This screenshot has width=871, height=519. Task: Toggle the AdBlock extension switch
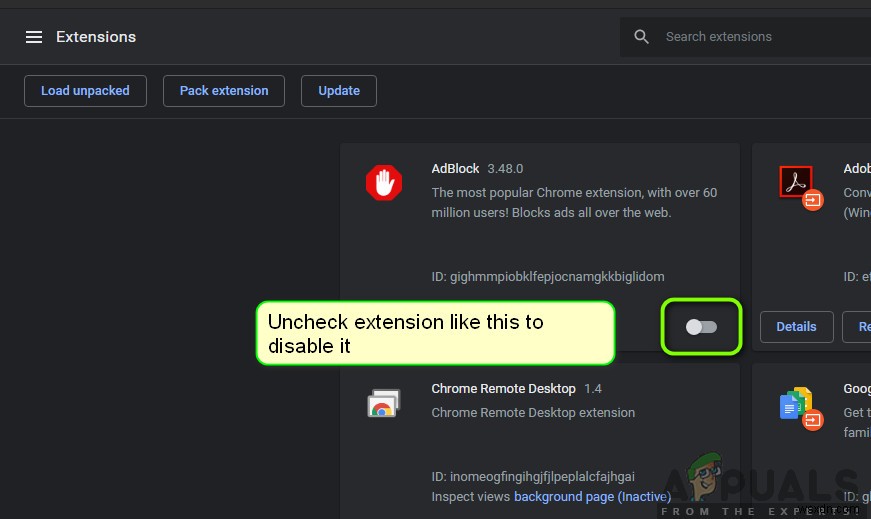(x=701, y=327)
